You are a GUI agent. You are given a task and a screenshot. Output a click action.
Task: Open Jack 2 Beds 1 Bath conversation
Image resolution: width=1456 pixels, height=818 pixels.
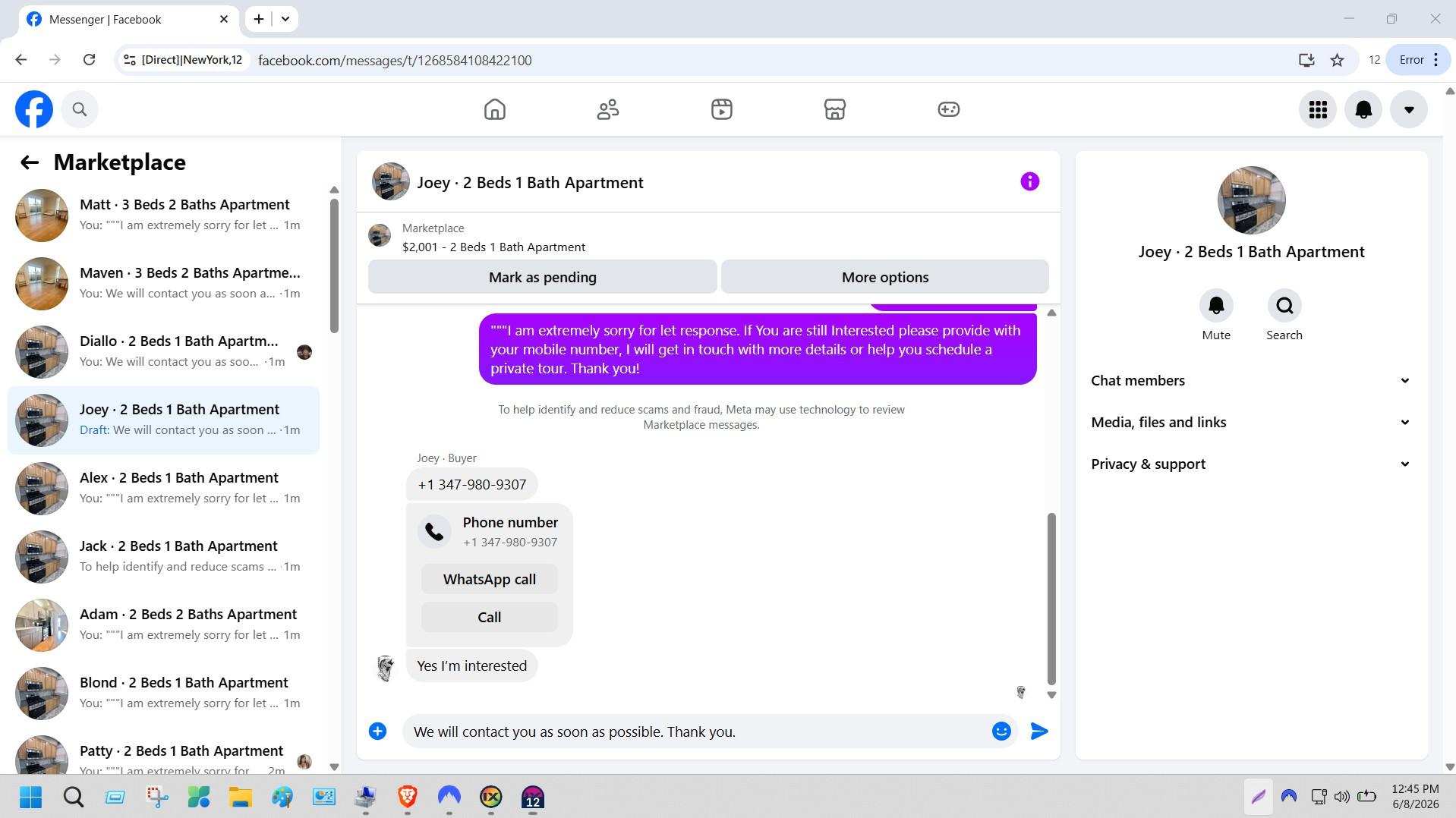[x=163, y=557]
